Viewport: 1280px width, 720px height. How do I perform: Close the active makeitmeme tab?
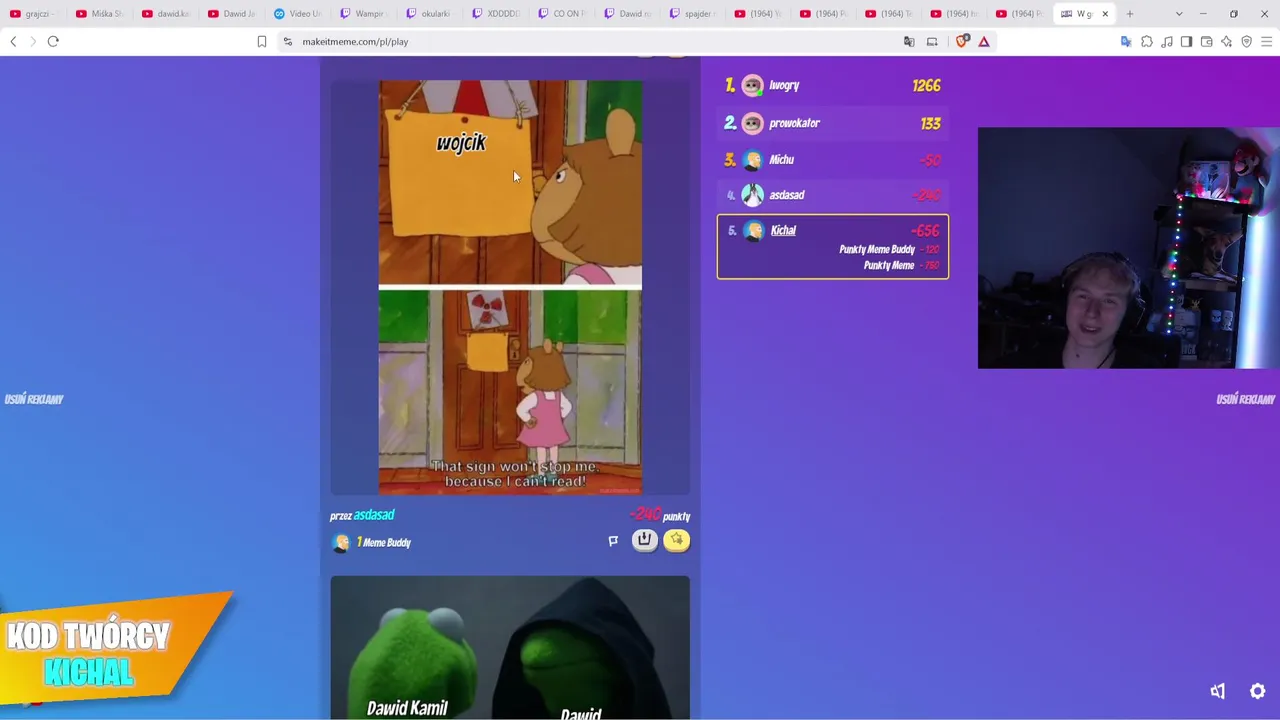(1105, 14)
